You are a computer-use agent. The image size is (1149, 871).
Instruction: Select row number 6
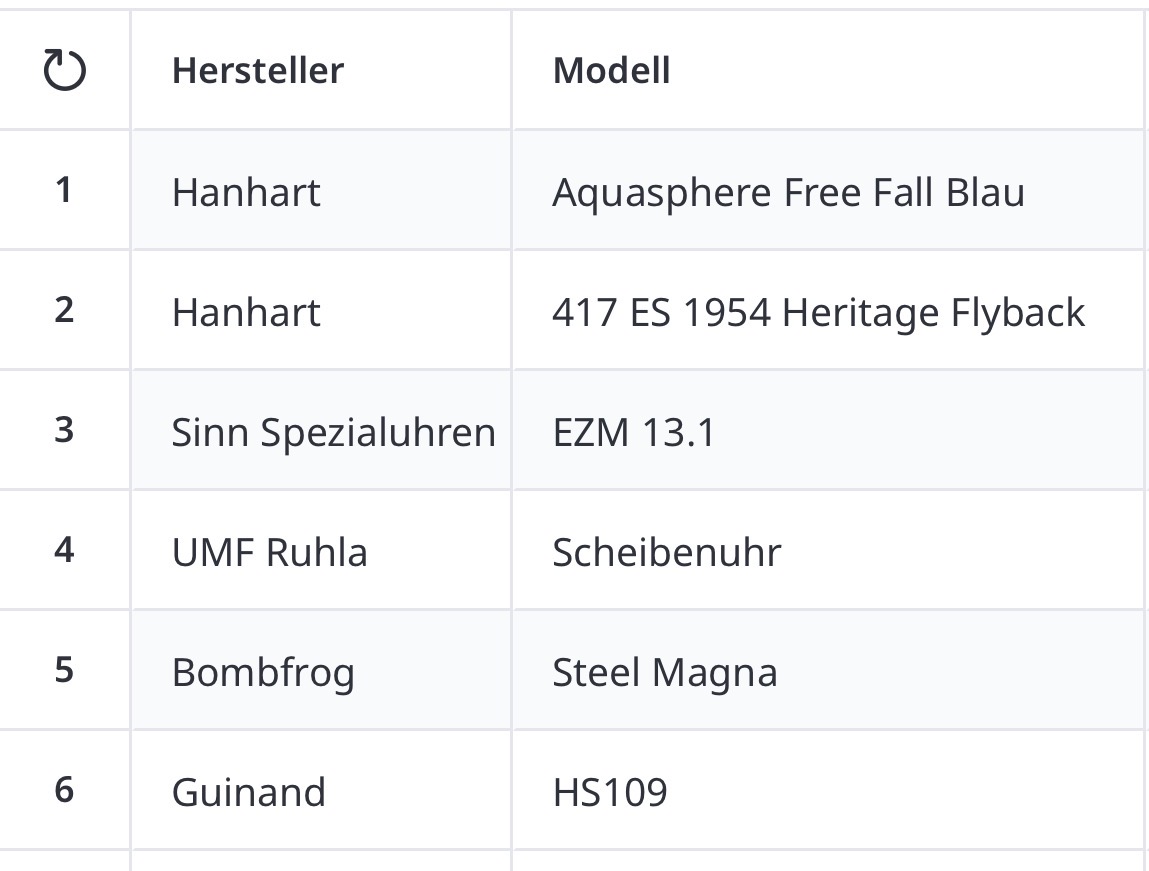[x=64, y=790]
